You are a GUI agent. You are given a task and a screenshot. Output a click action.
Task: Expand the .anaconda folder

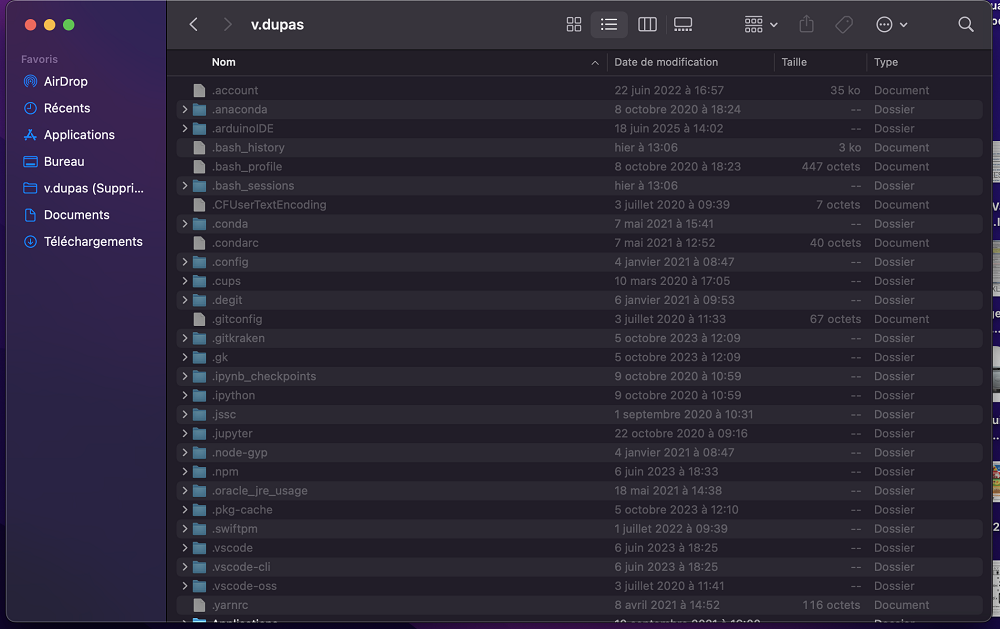[x=185, y=110]
